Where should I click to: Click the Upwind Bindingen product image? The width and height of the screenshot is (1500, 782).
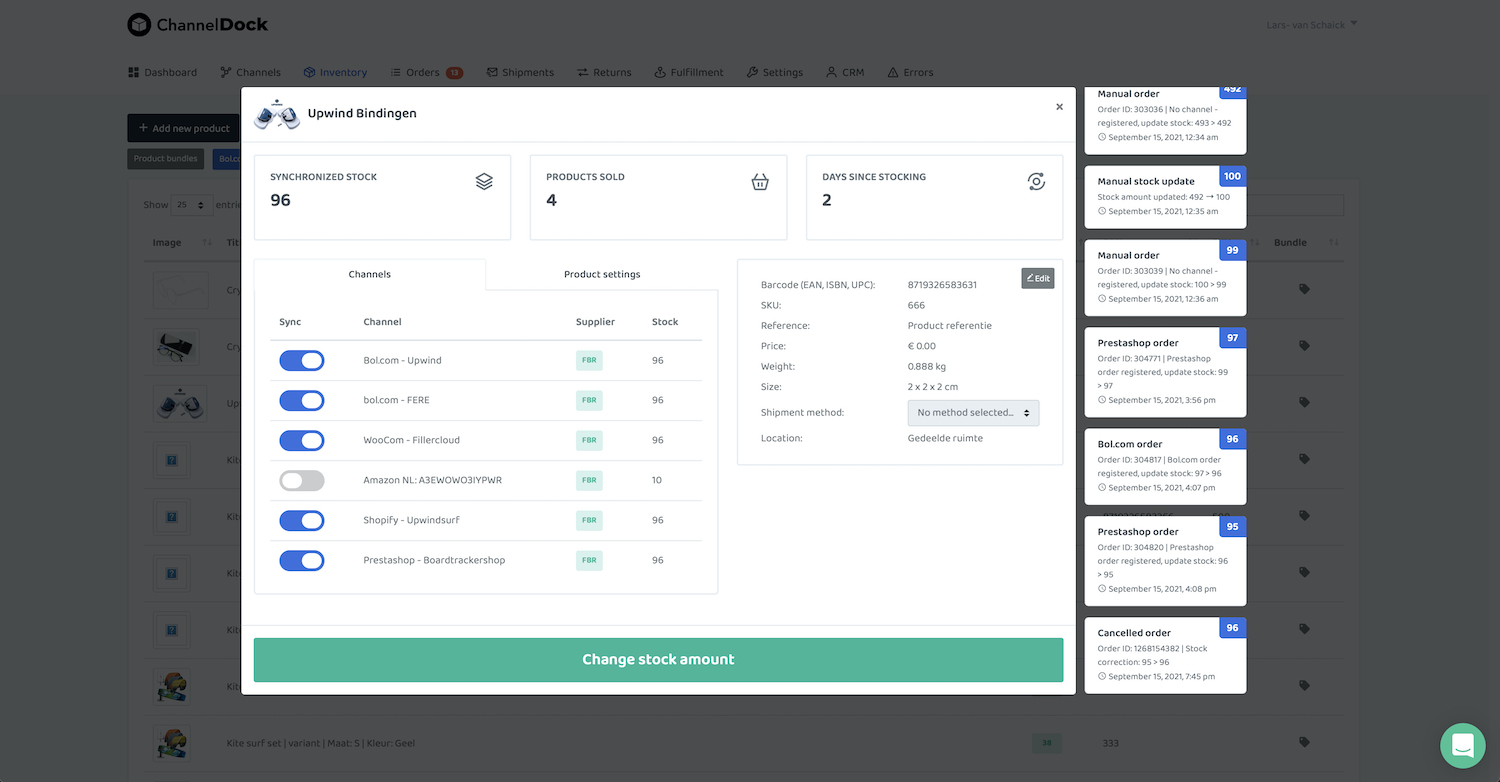coord(277,115)
